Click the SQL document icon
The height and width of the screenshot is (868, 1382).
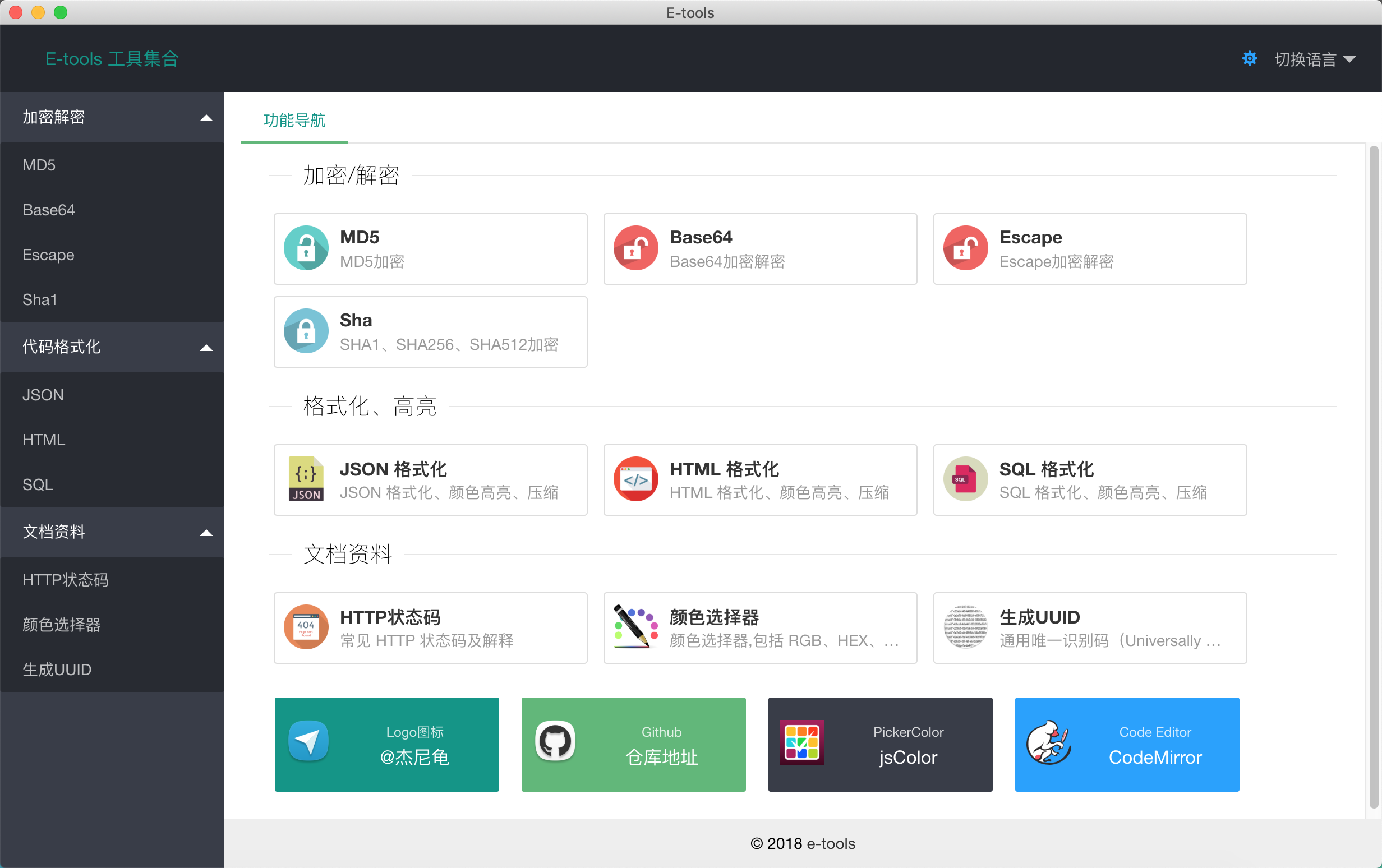pyautogui.click(x=965, y=479)
